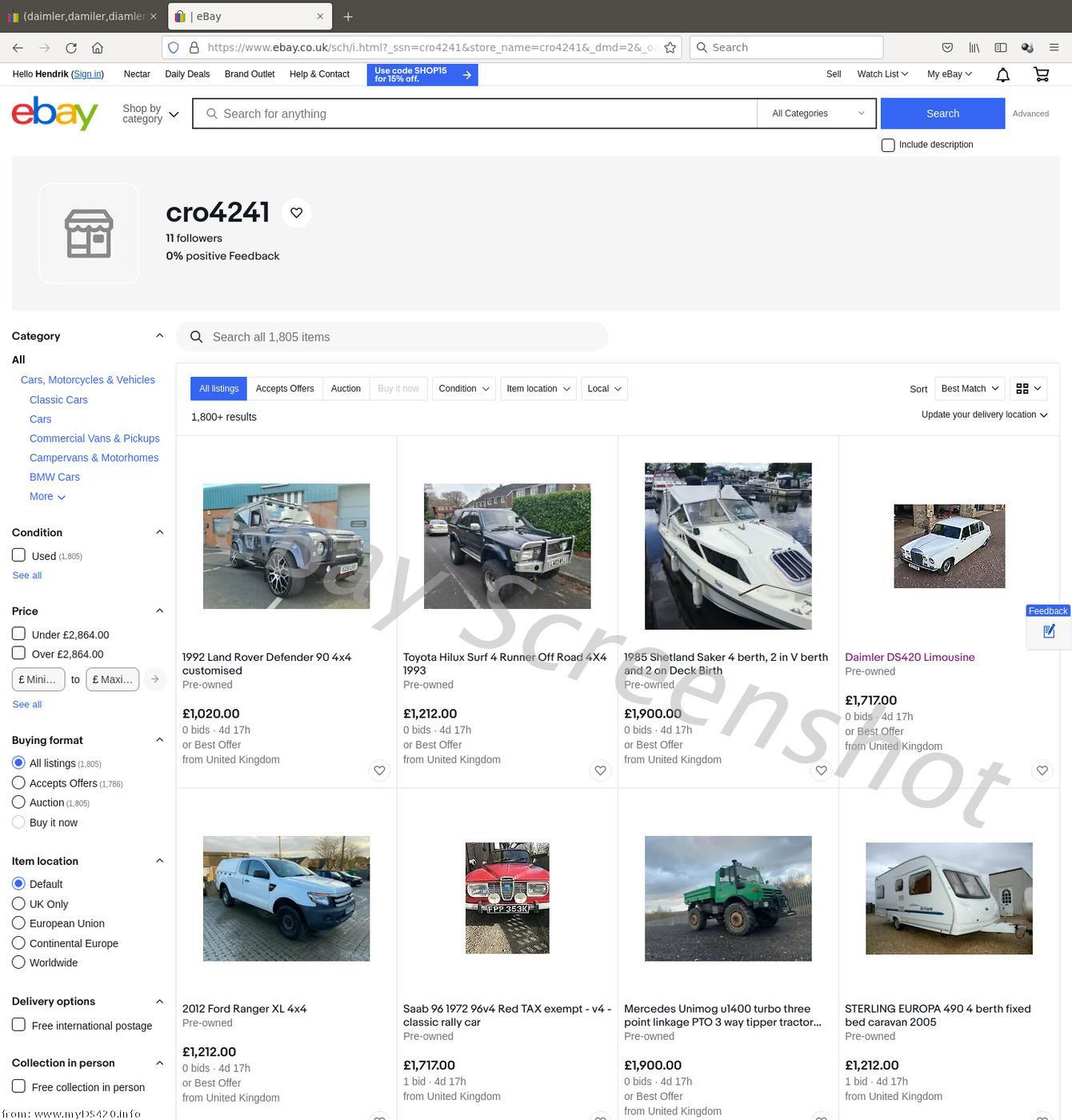The height and width of the screenshot is (1120, 1072).
Task: Save seller cro4241 with heart icon
Action: pyautogui.click(x=297, y=213)
